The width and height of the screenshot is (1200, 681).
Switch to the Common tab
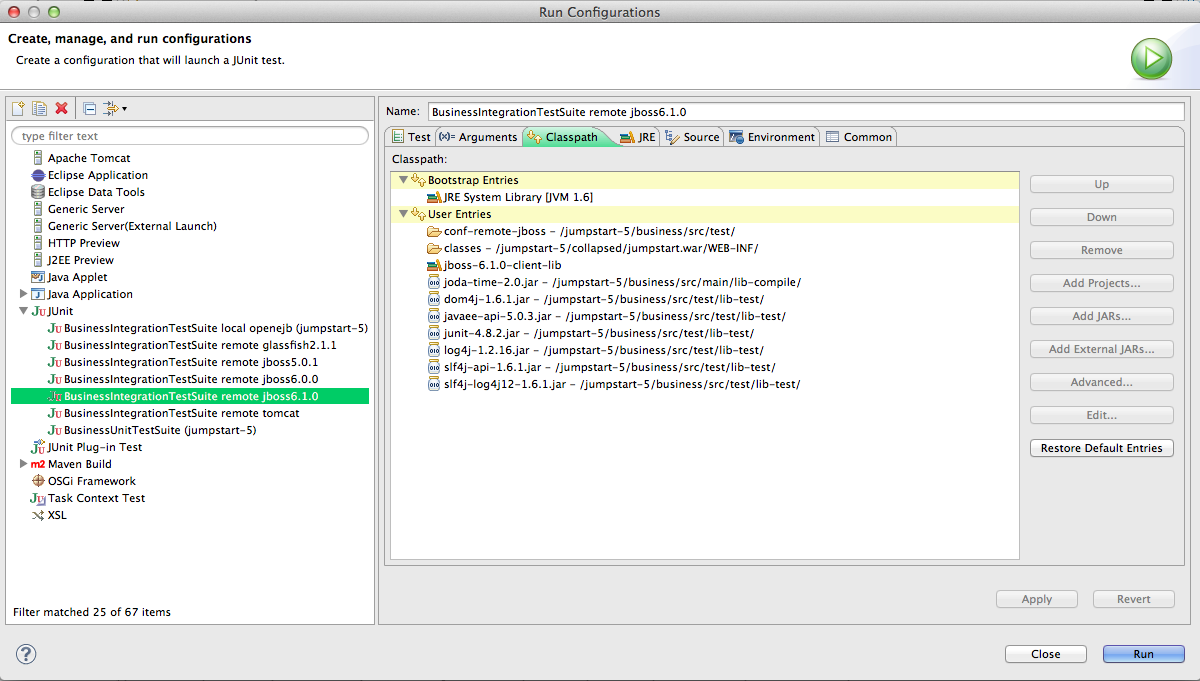pos(859,137)
